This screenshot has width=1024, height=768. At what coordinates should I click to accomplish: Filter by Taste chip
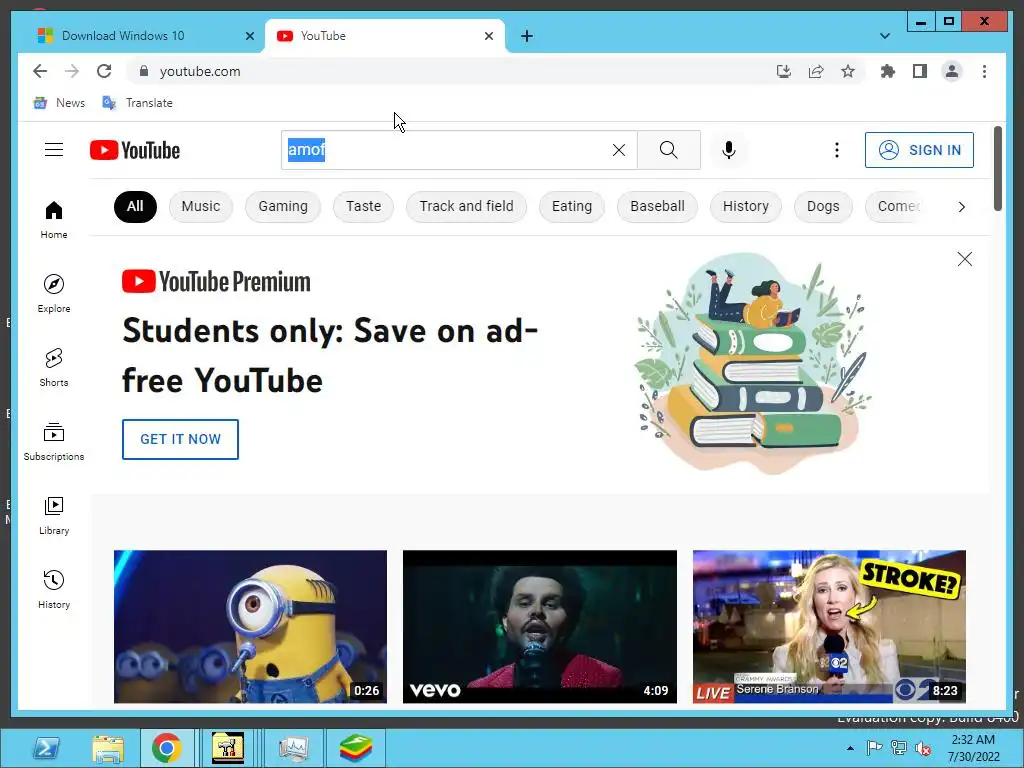(363, 206)
